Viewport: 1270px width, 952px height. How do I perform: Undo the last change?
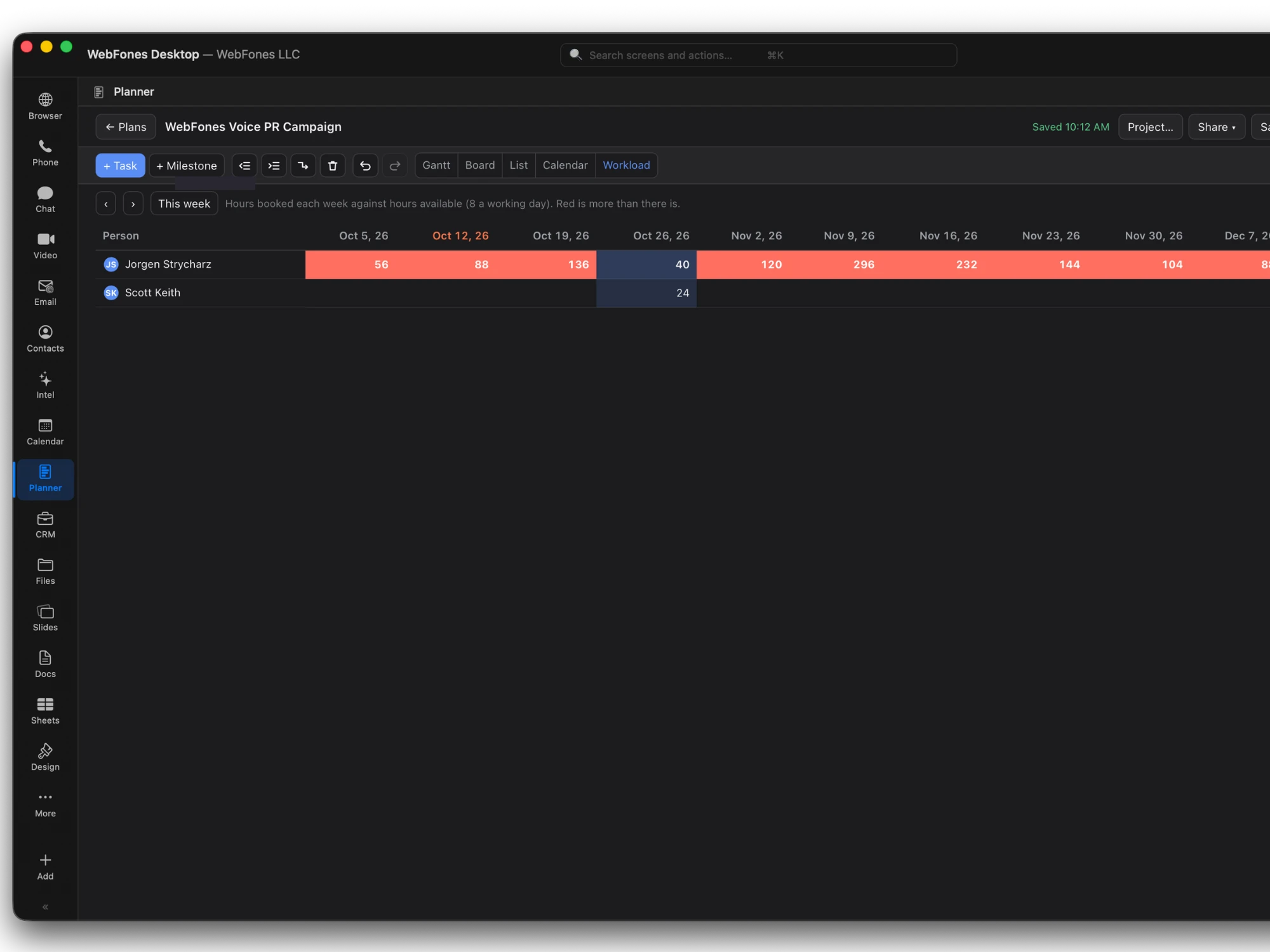point(365,166)
